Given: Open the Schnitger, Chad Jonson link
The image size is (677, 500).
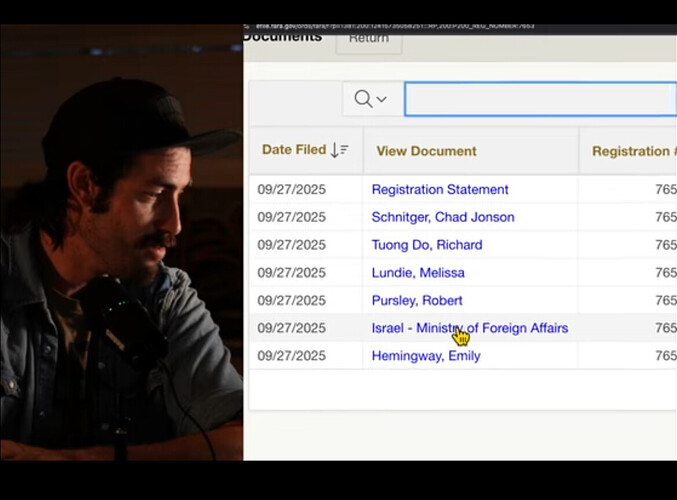Looking at the screenshot, I should (443, 217).
